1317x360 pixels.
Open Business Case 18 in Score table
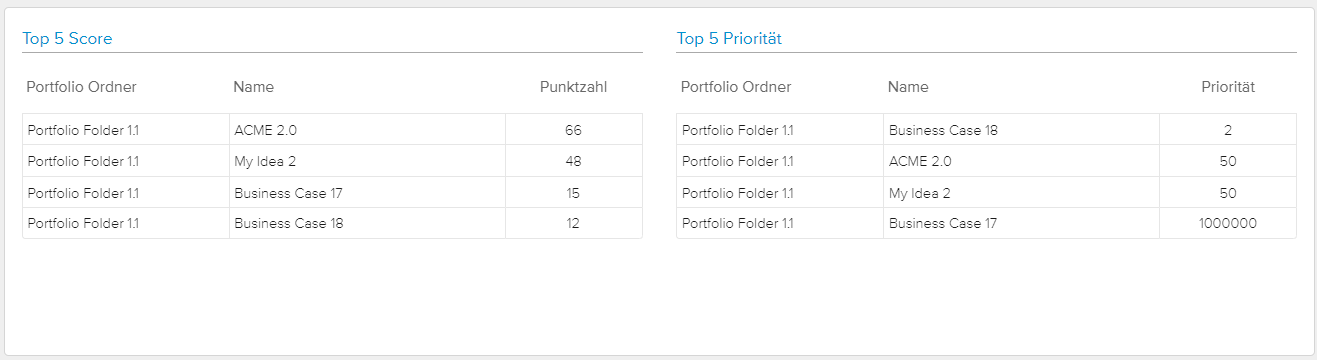click(x=289, y=223)
